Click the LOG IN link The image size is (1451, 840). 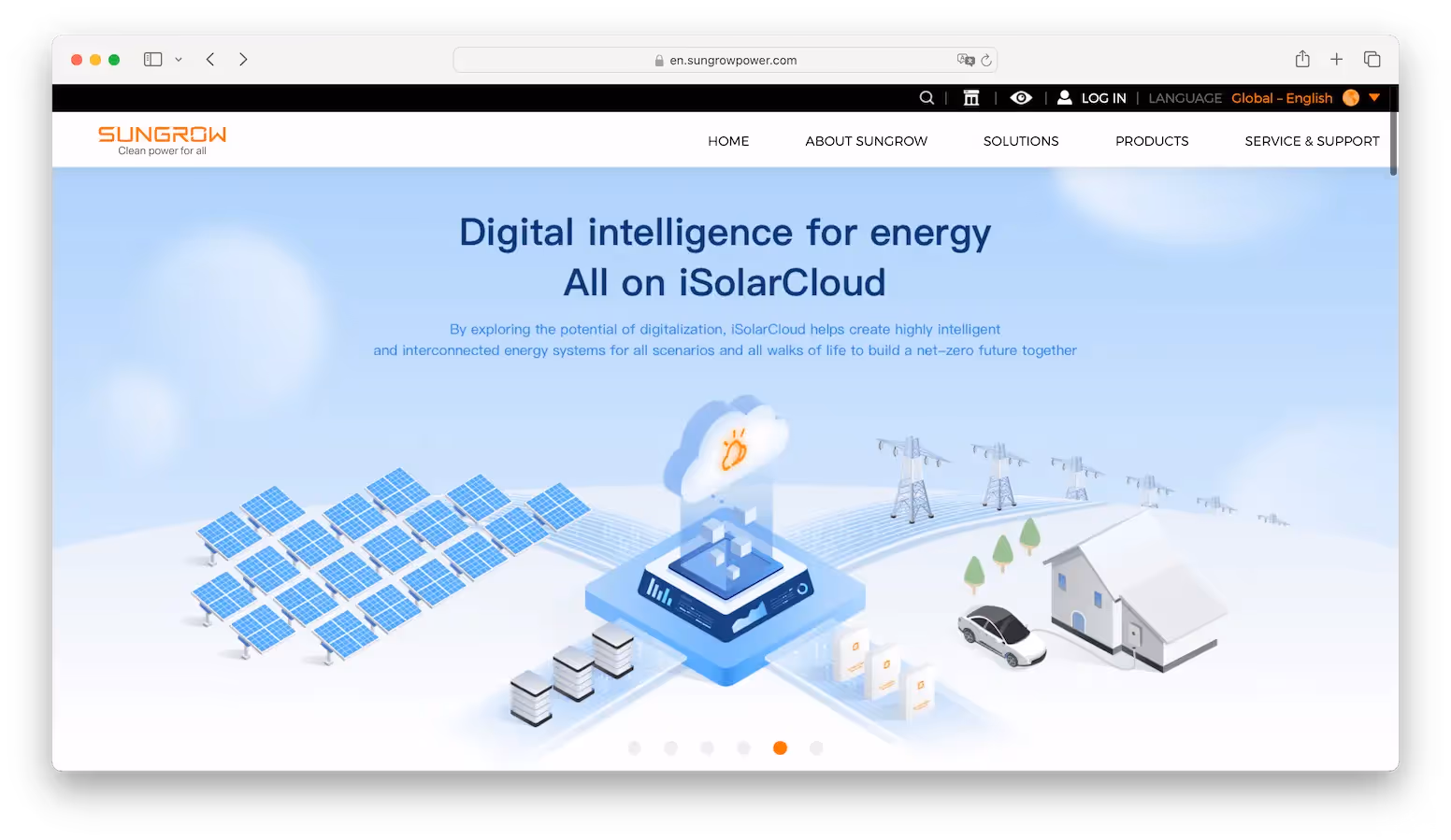(x=1103, y=98)
